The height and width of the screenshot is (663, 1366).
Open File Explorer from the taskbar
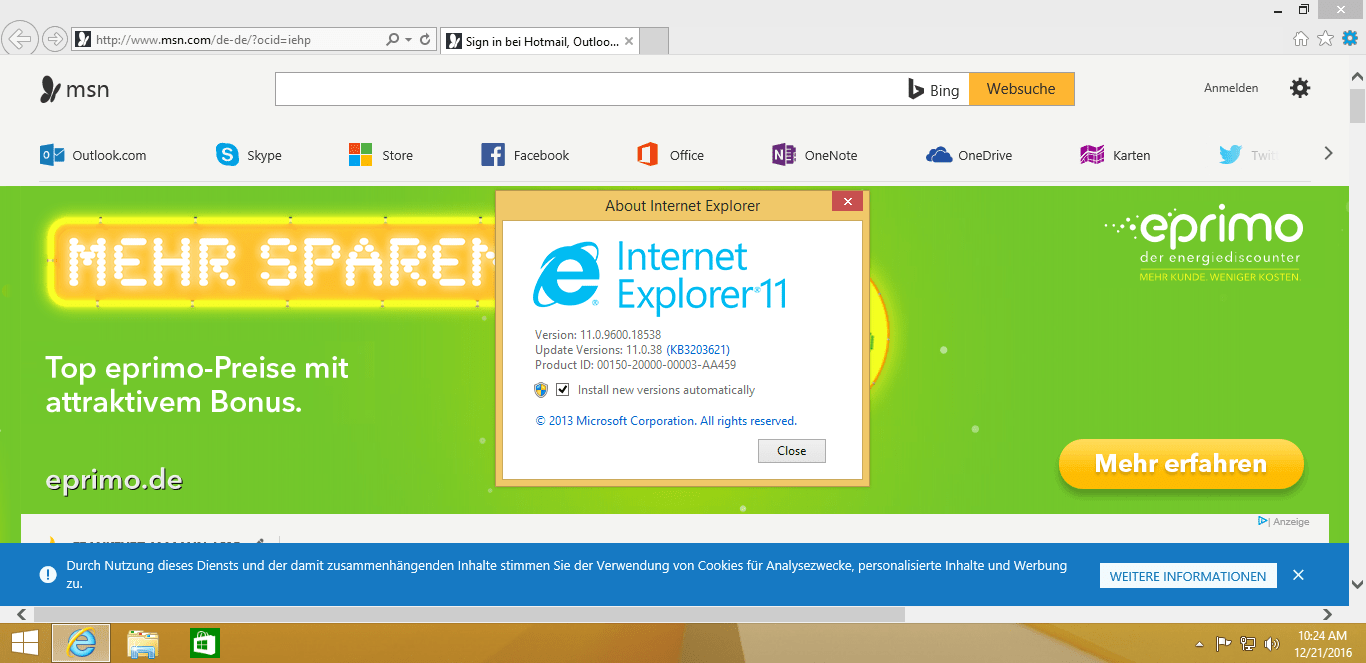(143, 643)
